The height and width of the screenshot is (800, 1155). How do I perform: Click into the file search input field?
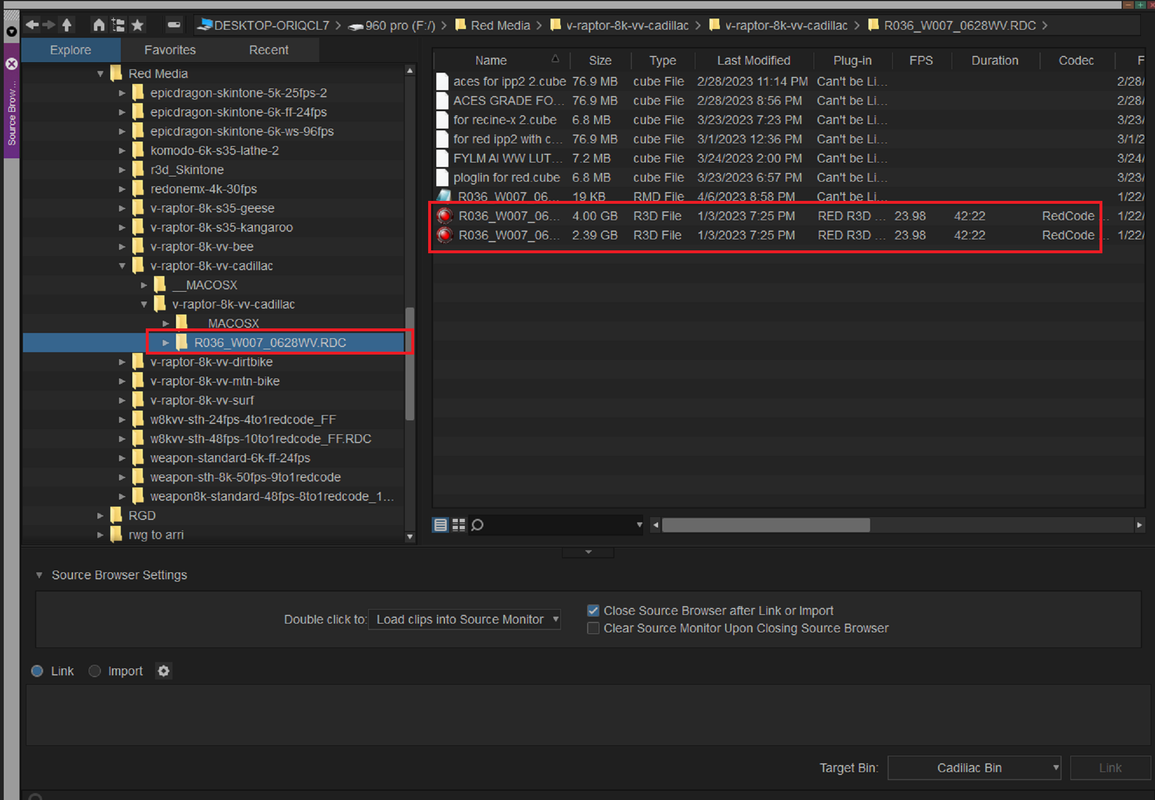(558, 524)
